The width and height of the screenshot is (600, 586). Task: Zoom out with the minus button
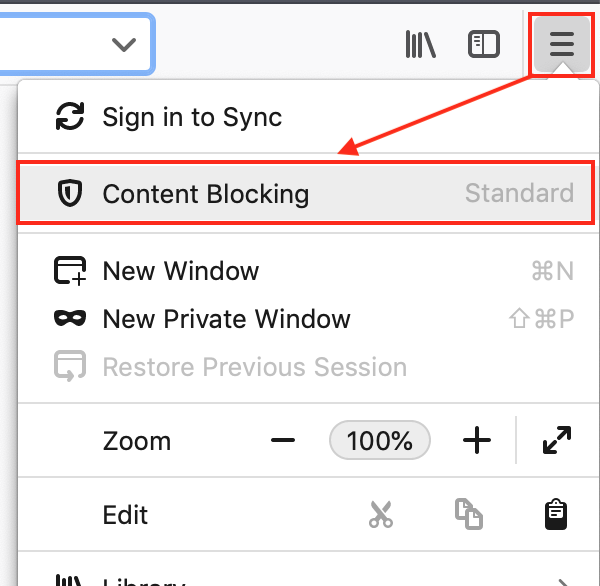click(283, 440)
